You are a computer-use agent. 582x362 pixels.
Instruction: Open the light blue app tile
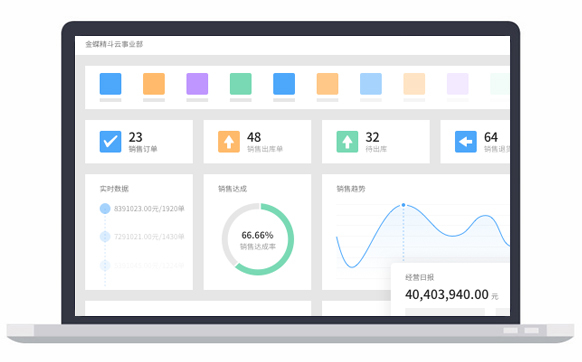[x=371, y=84]
